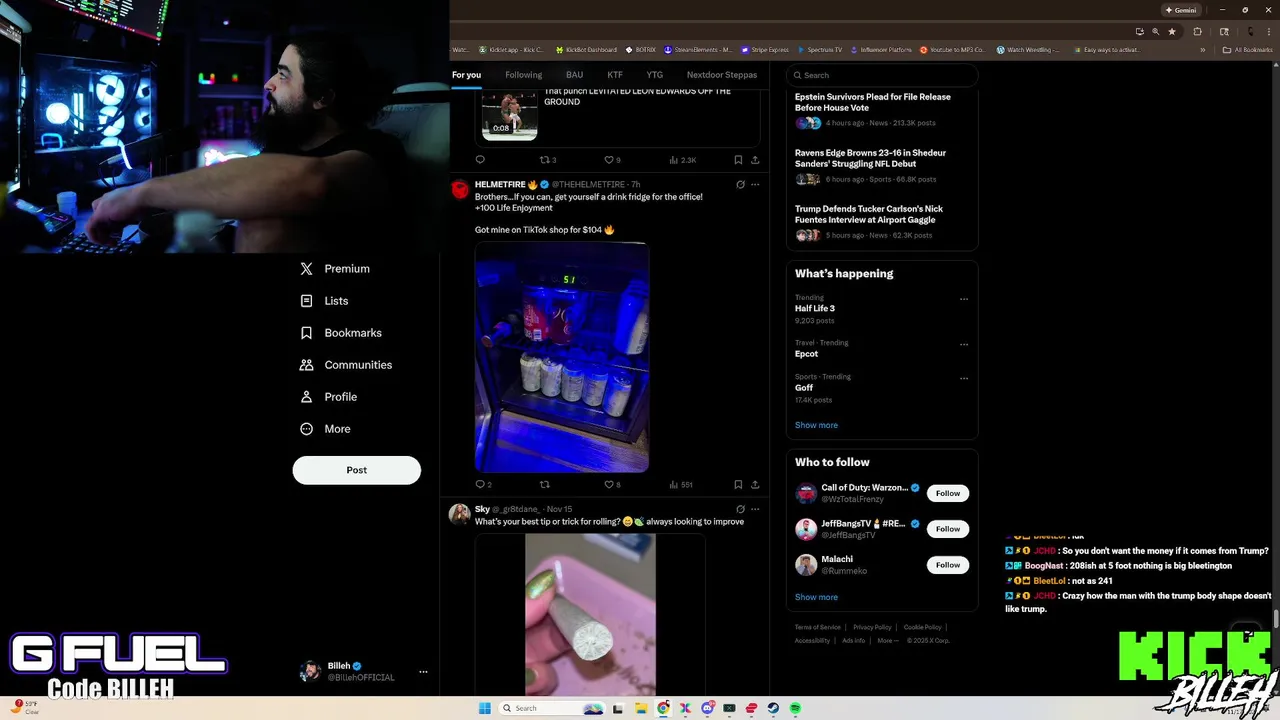Open the More menu in sidebar
Screen dimensions: 1280x720
(325, 429)
